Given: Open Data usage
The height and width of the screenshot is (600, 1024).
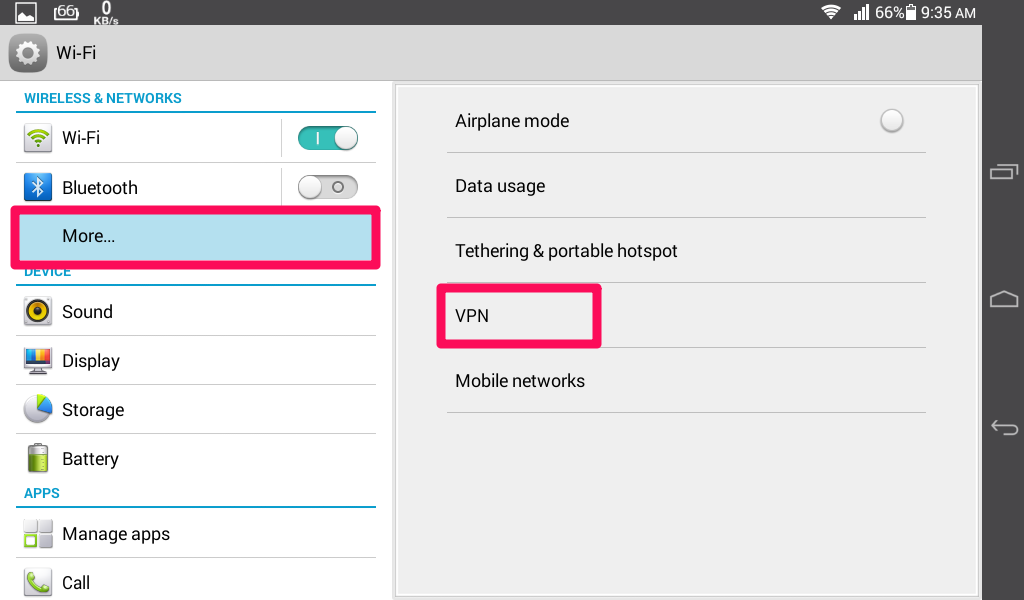Looking at the screenshot, I should [x=686, y=186].
